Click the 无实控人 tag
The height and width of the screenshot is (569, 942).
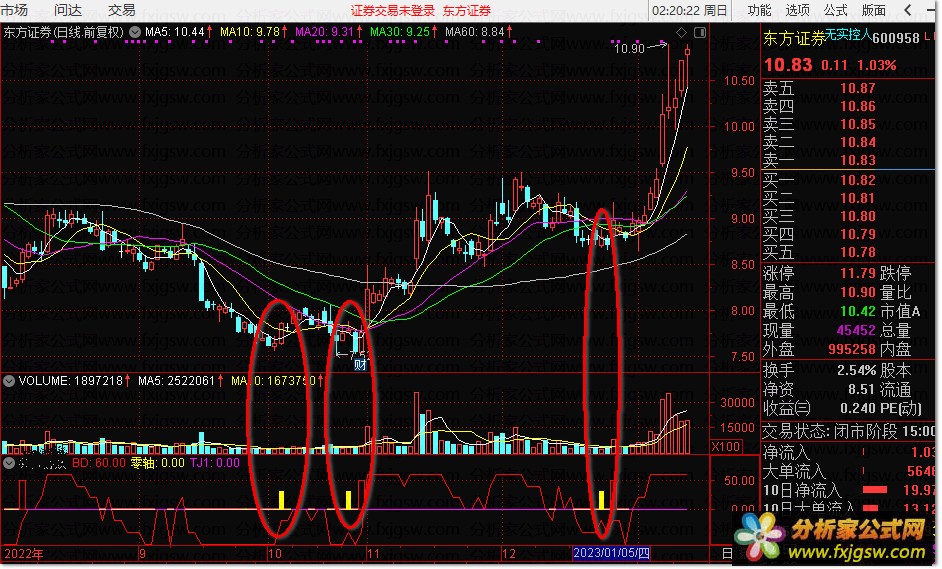tap(848, 34)
